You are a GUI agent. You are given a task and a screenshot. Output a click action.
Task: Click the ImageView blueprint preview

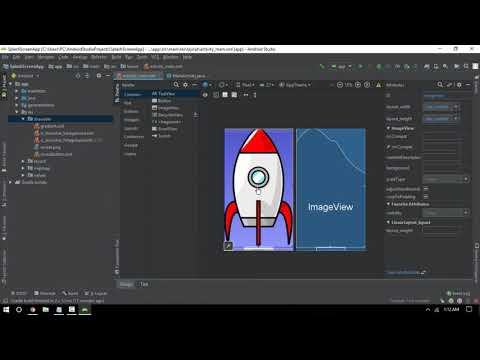coord(331,189)
